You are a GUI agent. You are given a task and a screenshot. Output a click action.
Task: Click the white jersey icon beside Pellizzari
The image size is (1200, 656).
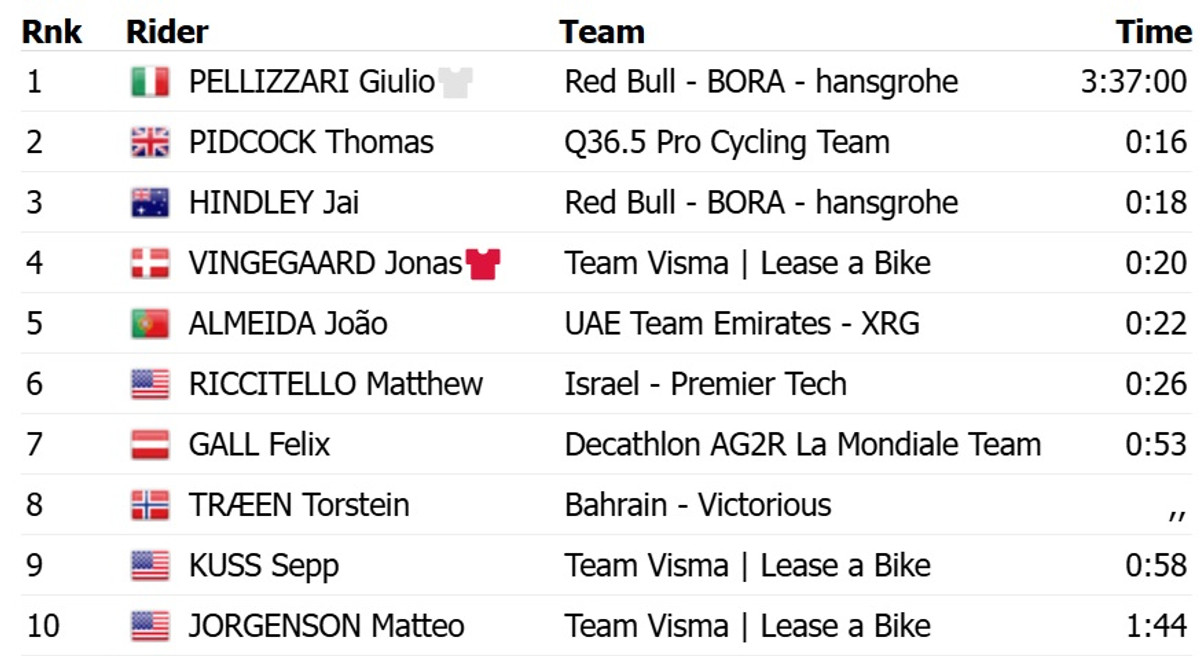(x=455, y=82)
